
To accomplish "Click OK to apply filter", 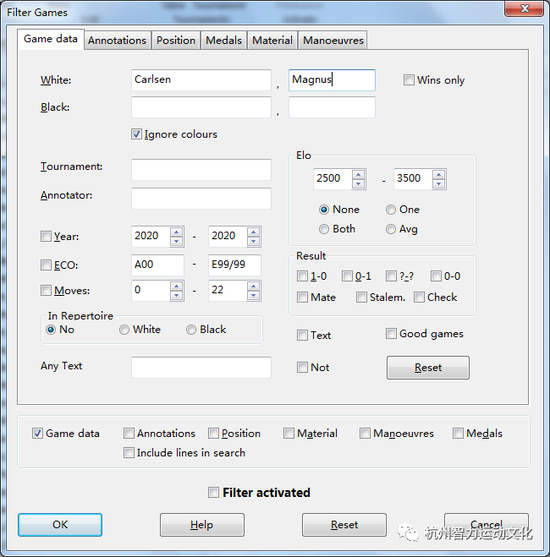I will tap(60, 525).
